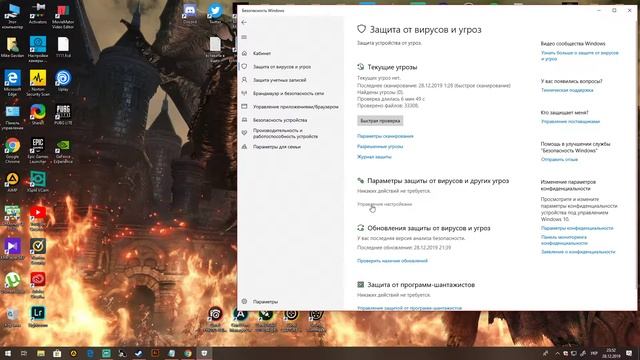Open the red YouTube-style desktop shortcut
The height and width of the screenshot is (360, 640).
pos(38,218)
